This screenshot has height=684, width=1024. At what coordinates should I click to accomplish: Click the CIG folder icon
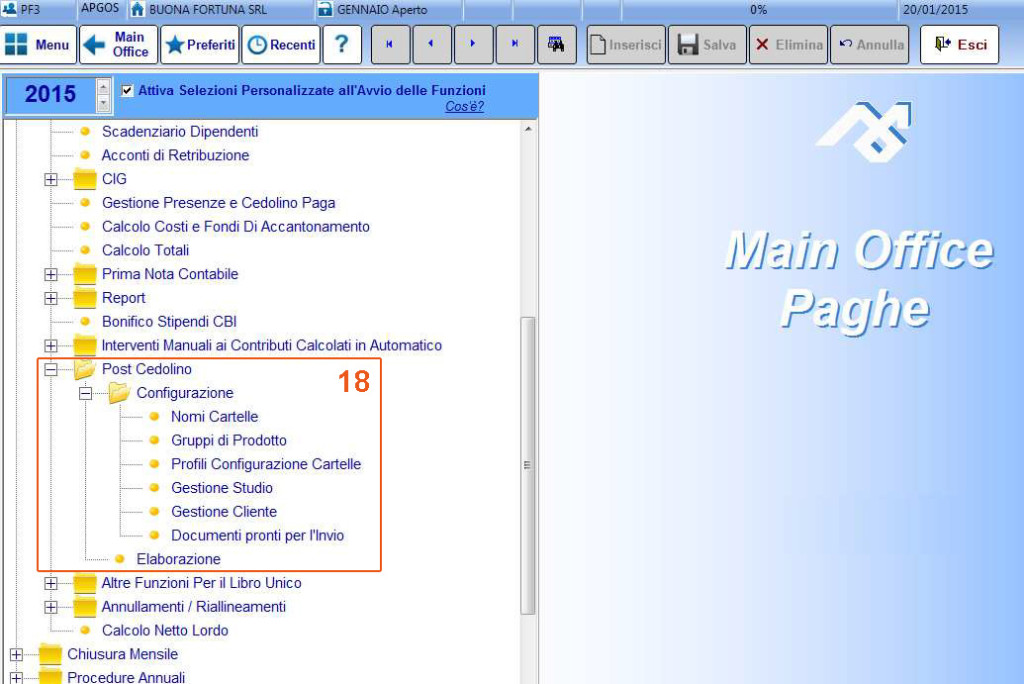click(85, 179)
